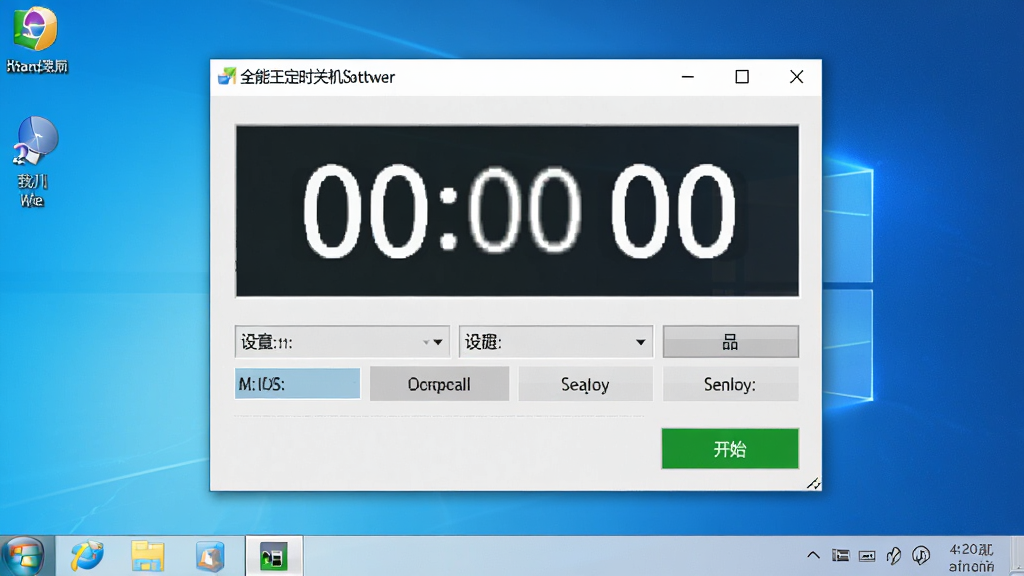Select the second desktop shortcut icon

pos(33,162)
